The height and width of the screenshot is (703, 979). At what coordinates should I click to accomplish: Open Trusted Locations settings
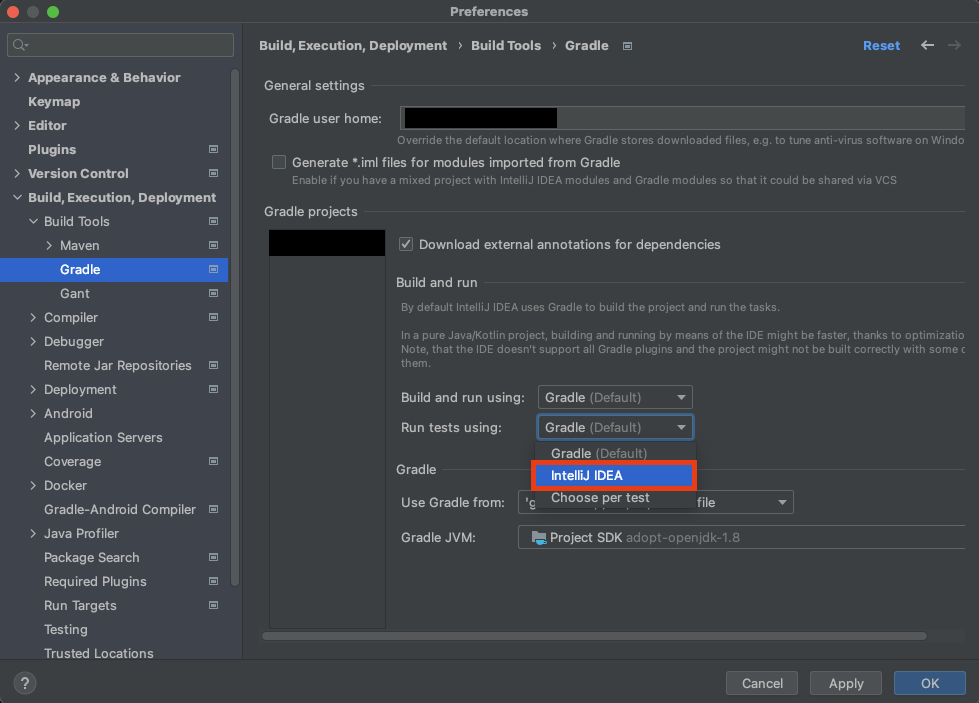99,653
